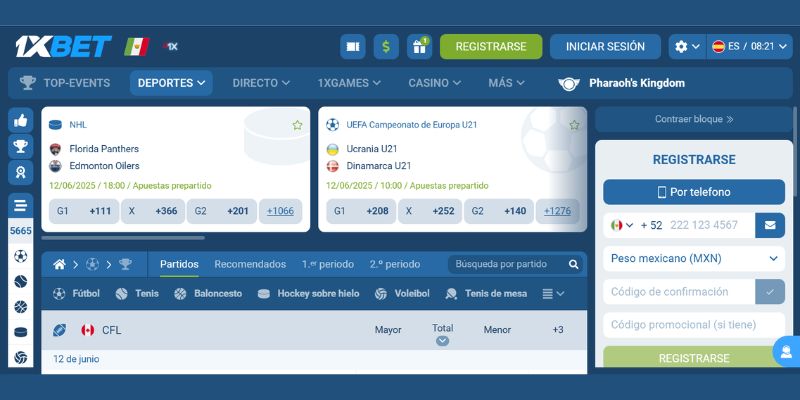Viewport: 800px width, 400px height.
Task: Open Pharaoh's Kingdom promo link
Action: click(621, 83)
